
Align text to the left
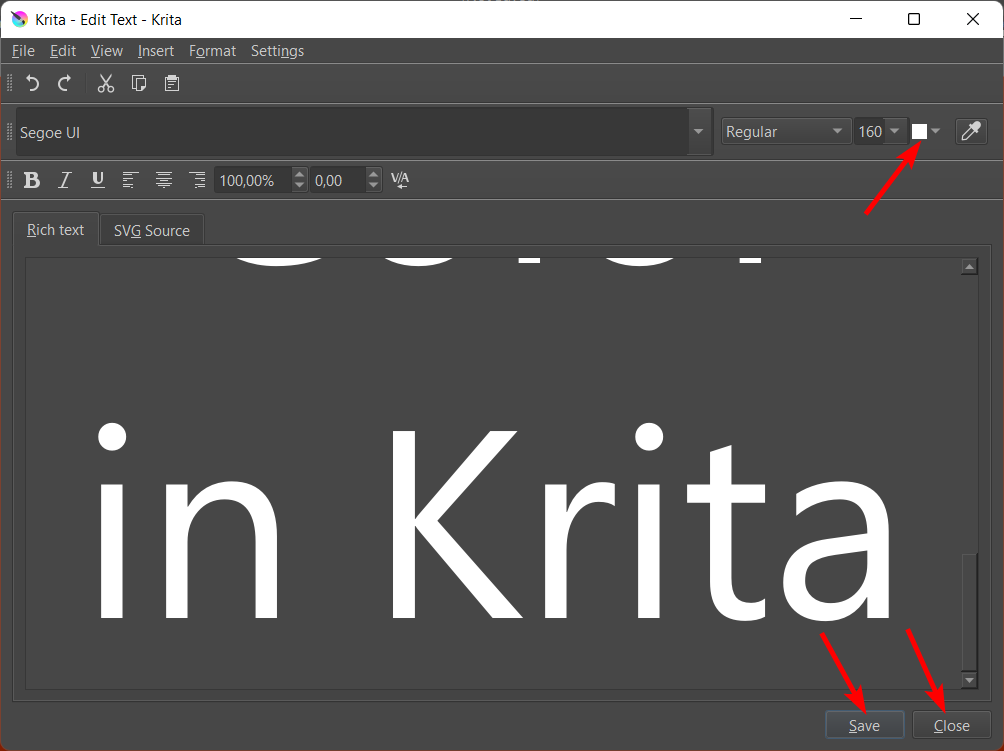[x=131, y=181]
